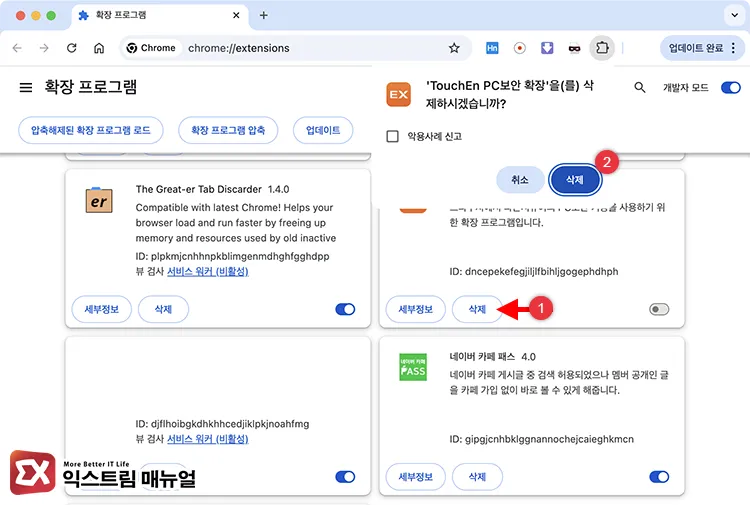Open the purple download extension icon
The image size is (750, 505).
(547, 48)
